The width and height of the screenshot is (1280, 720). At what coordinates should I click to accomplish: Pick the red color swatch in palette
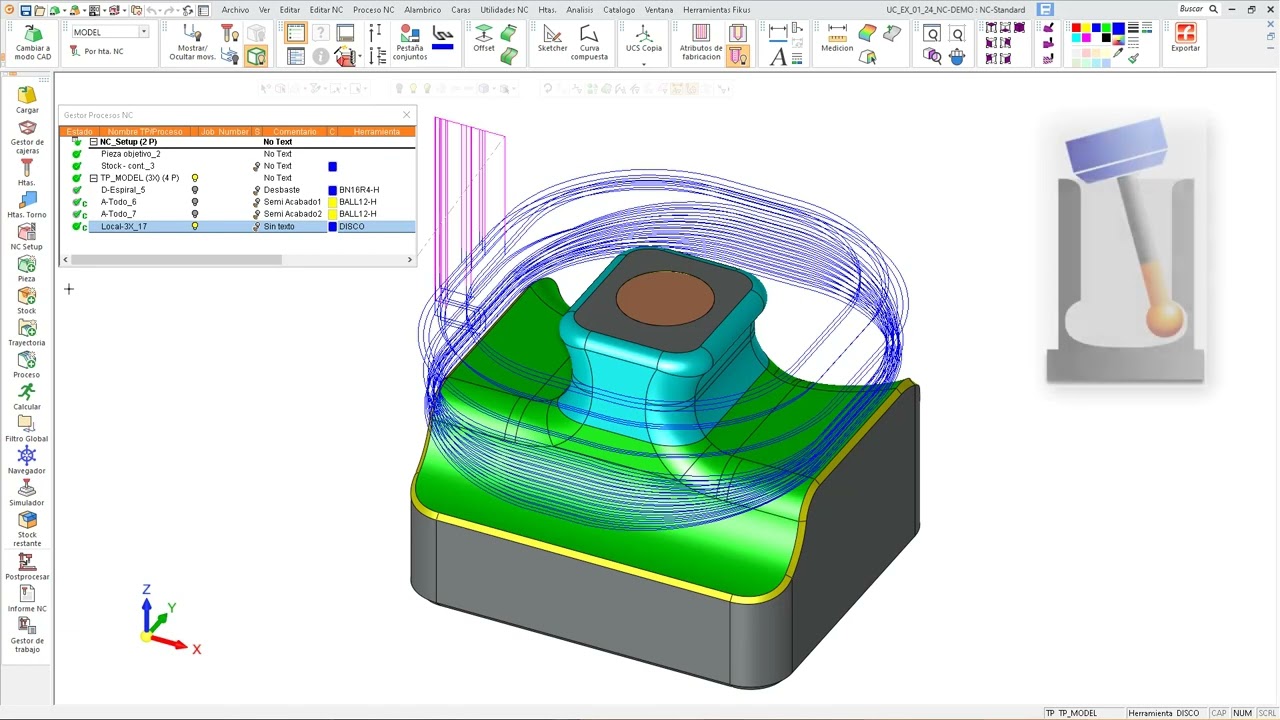click(1076, 28)
